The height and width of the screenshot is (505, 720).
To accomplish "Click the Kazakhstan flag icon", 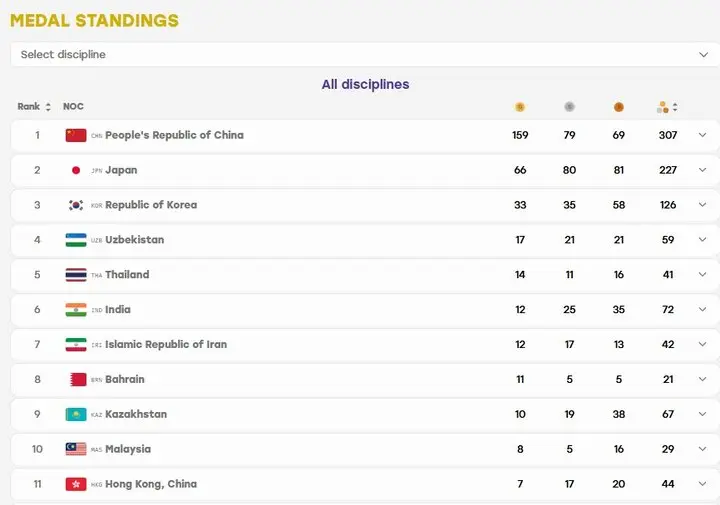I will tap(76, 415).
